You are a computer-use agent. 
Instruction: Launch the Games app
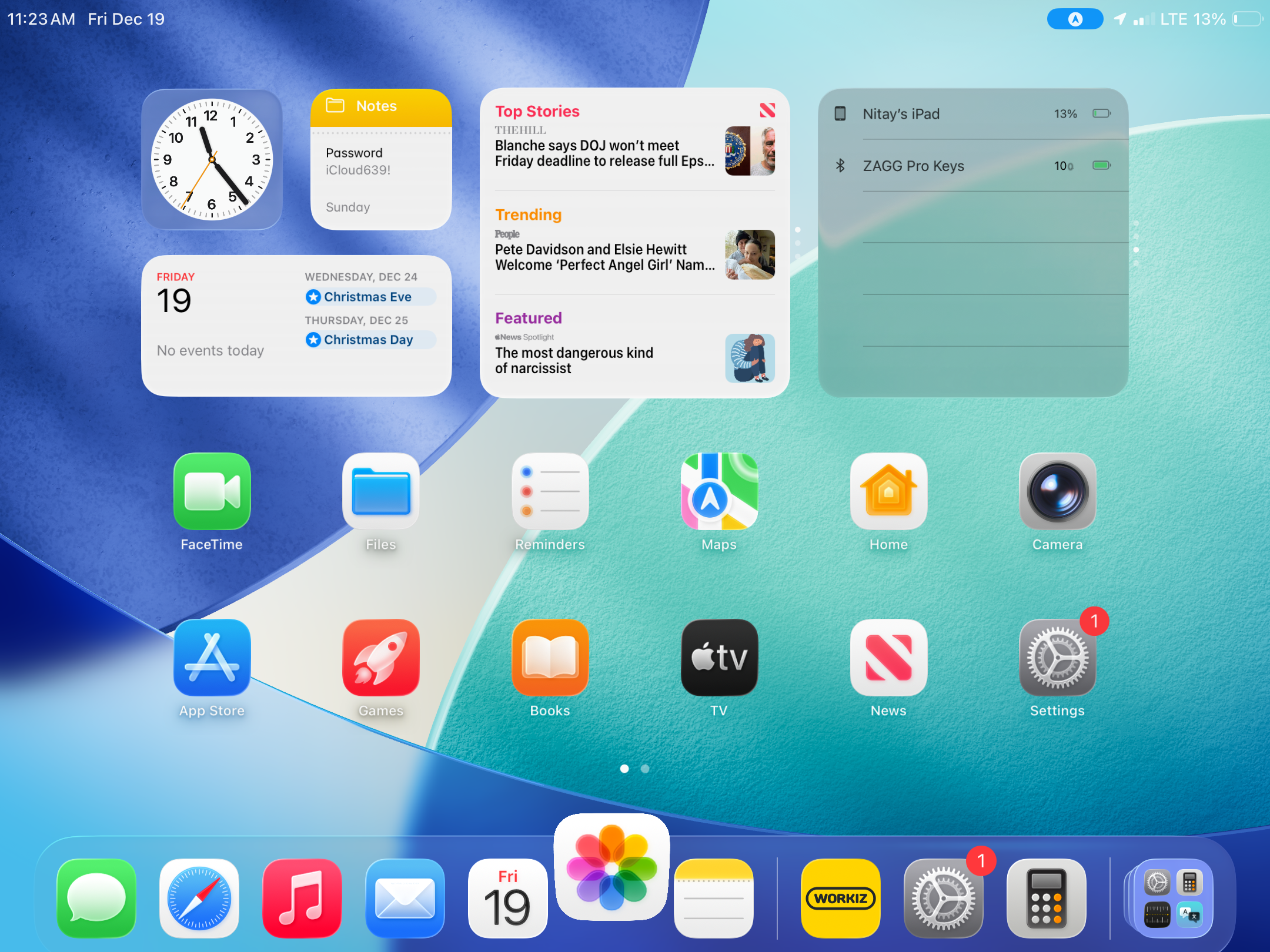pos(381,658)
